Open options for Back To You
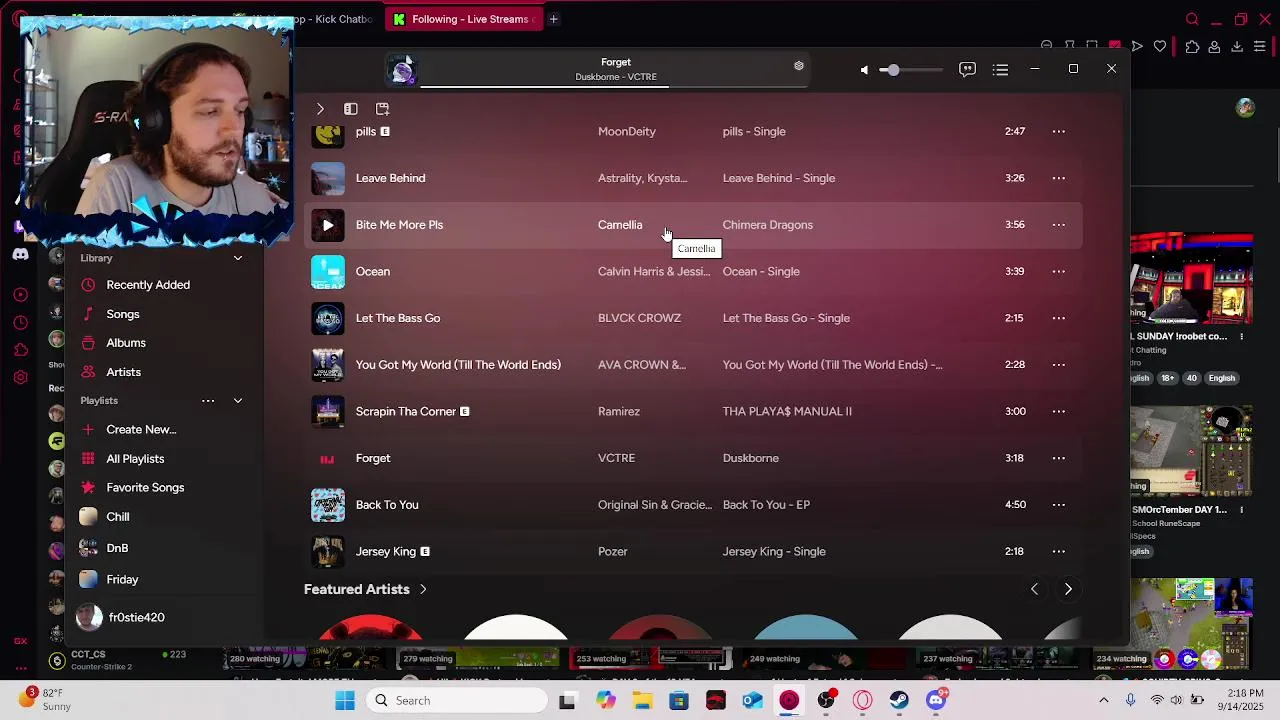 pyautogui.click(x=1058, y=505)
